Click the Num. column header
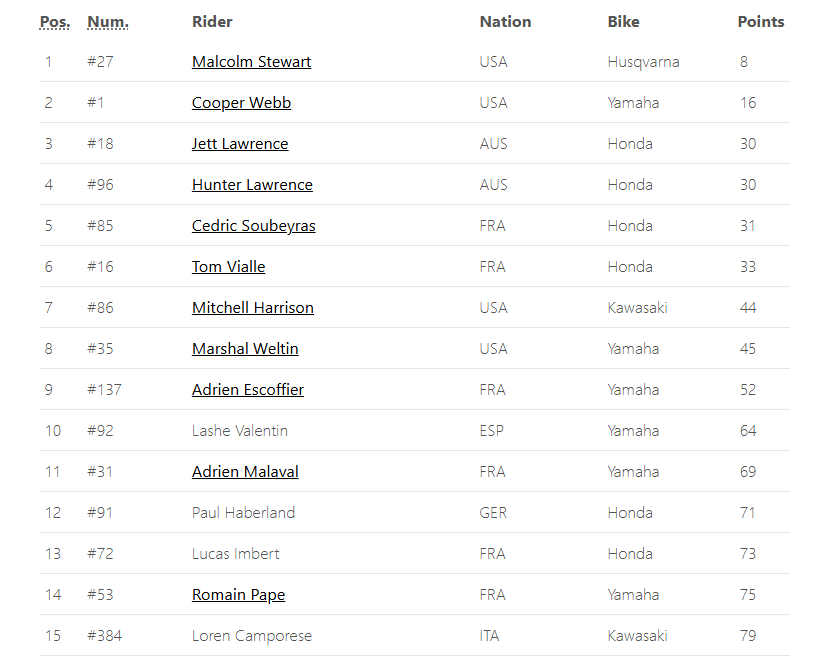 coord(108,22)
